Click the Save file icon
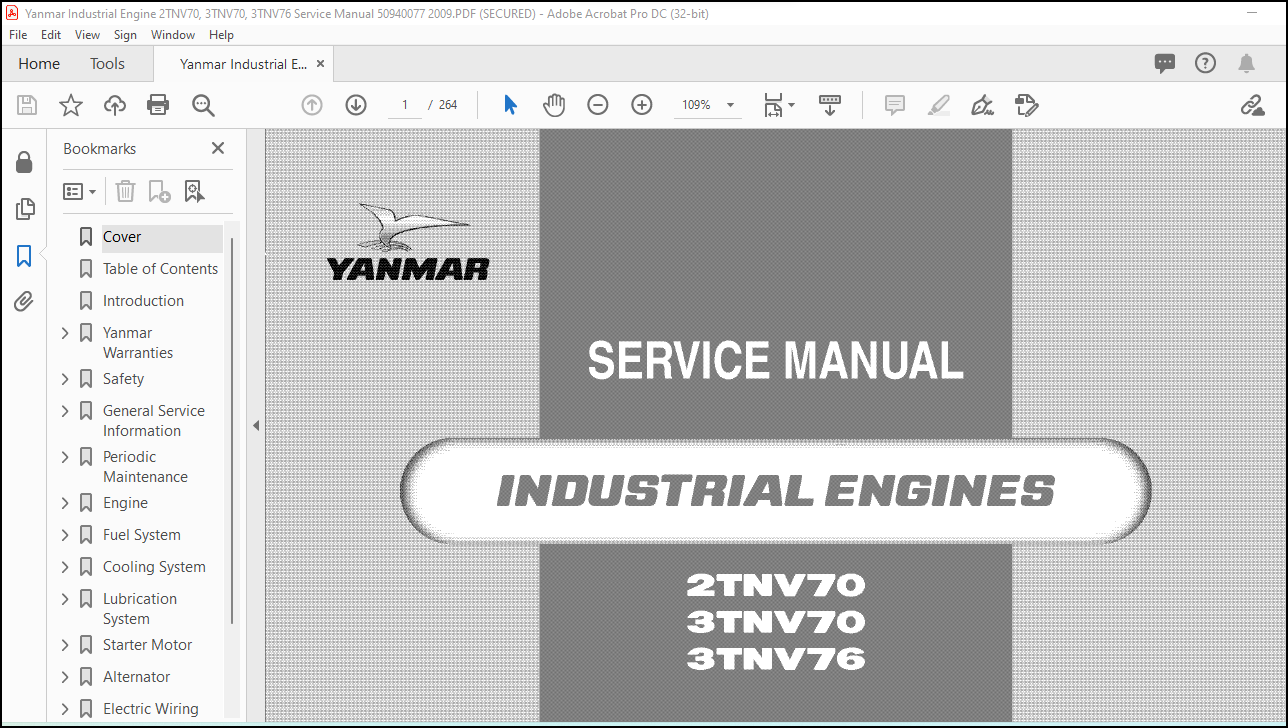The height and width of the screenshot is (728, 1288). (x=27, y=105)
